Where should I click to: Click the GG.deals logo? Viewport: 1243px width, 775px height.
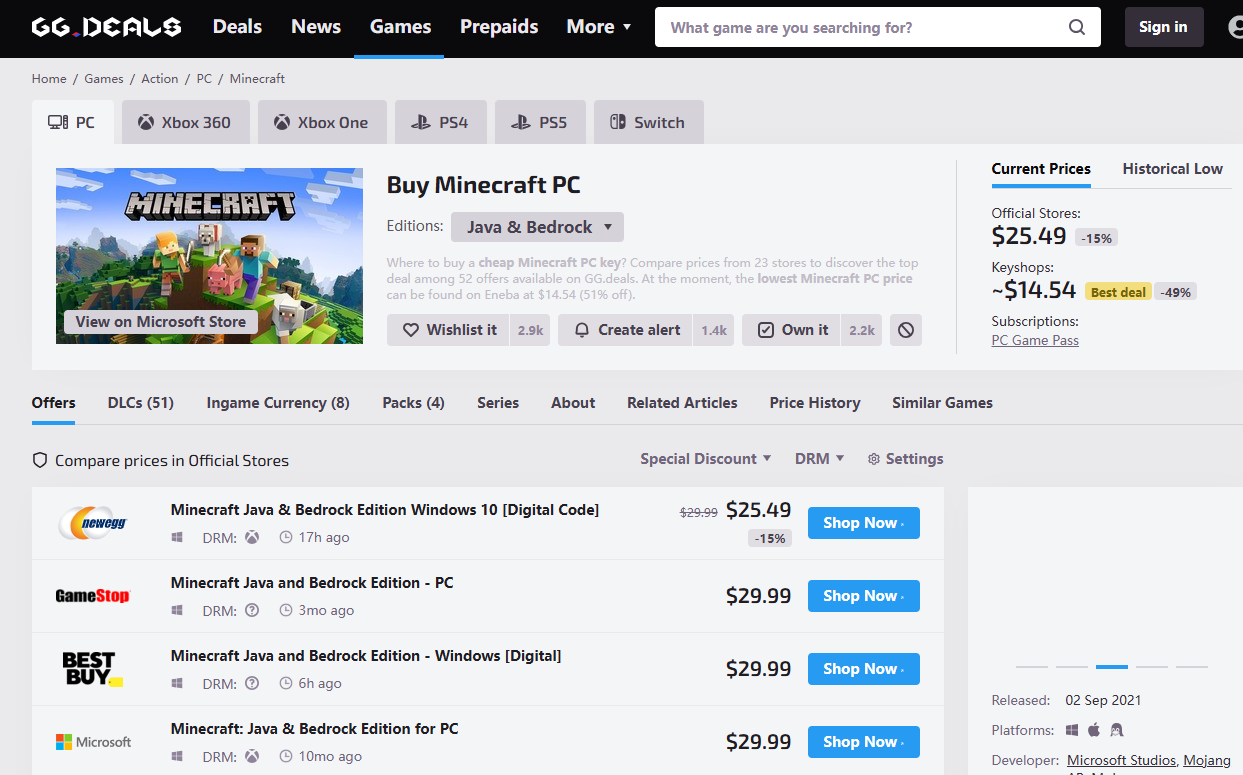pos(106,27)
